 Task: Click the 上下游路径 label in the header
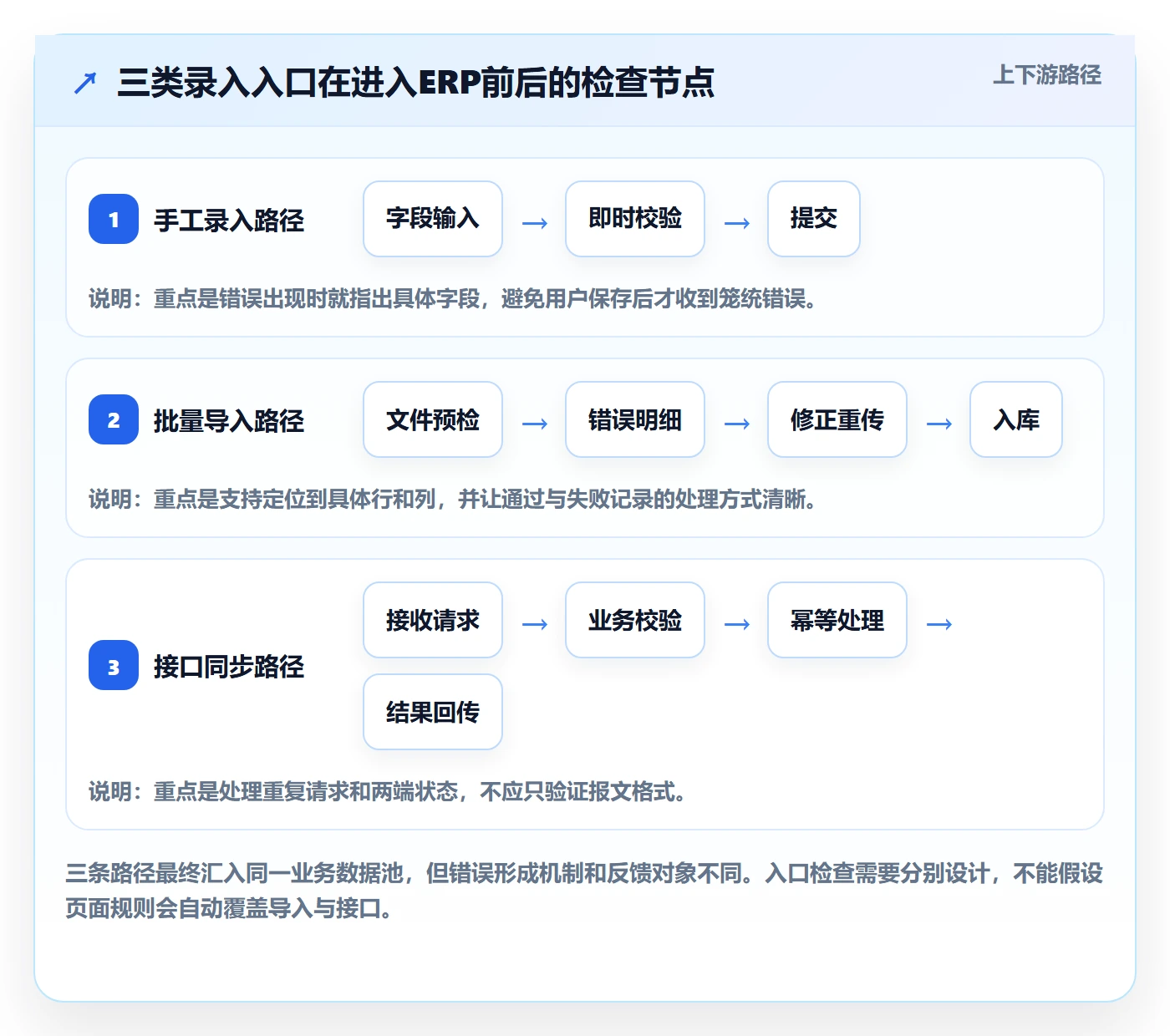[1046, 75]
